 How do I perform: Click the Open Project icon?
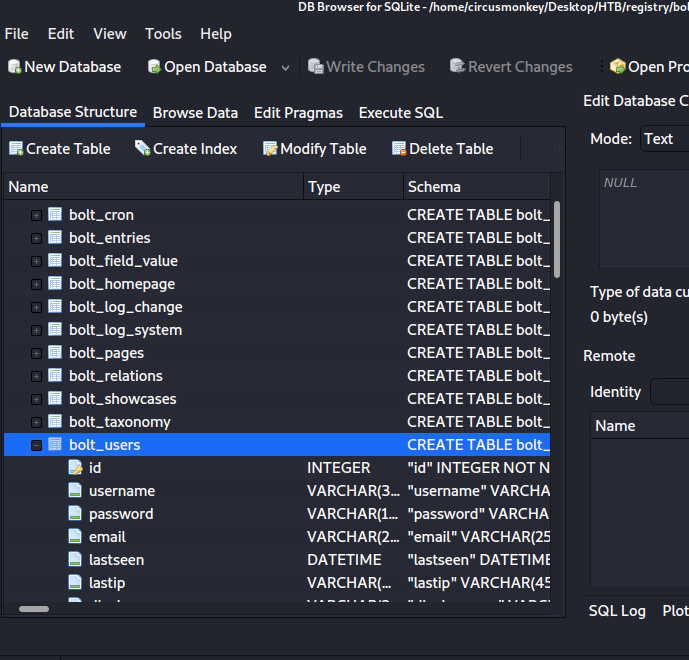coord(618,66)
